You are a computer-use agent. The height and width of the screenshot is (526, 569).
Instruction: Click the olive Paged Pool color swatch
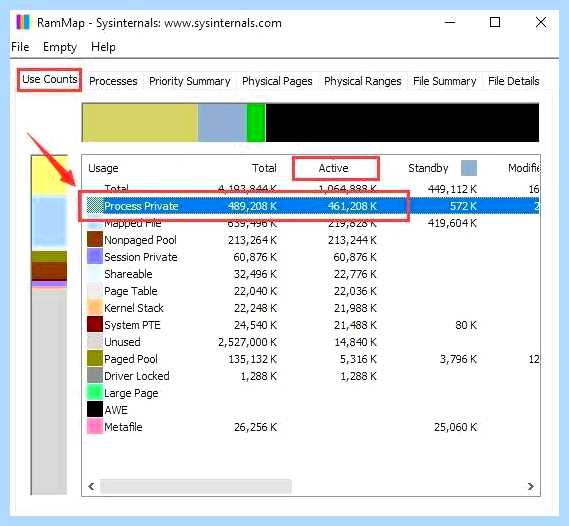pyautogui.click(x=95, y=358)
